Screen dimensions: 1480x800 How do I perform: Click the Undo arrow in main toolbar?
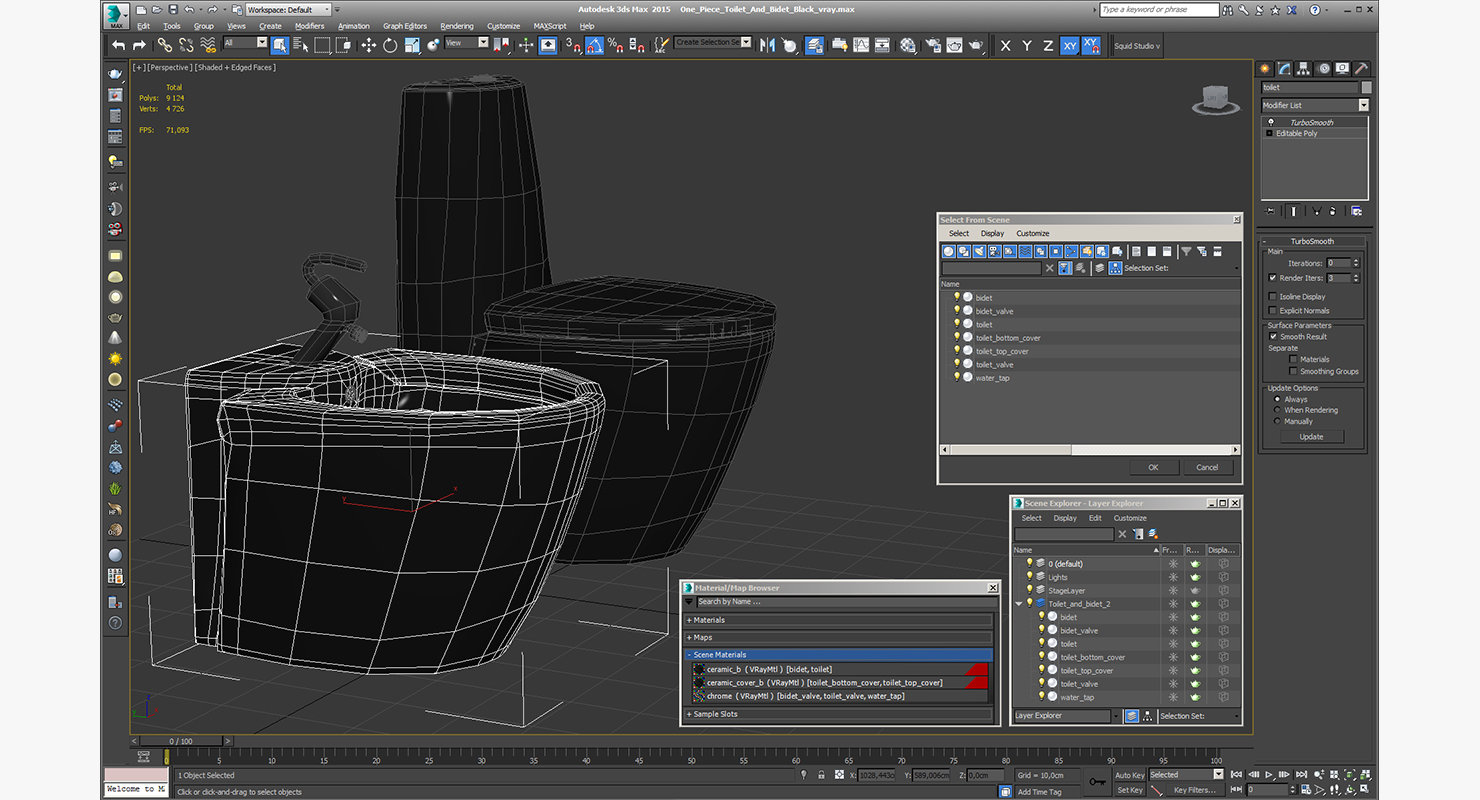point(119,45)
